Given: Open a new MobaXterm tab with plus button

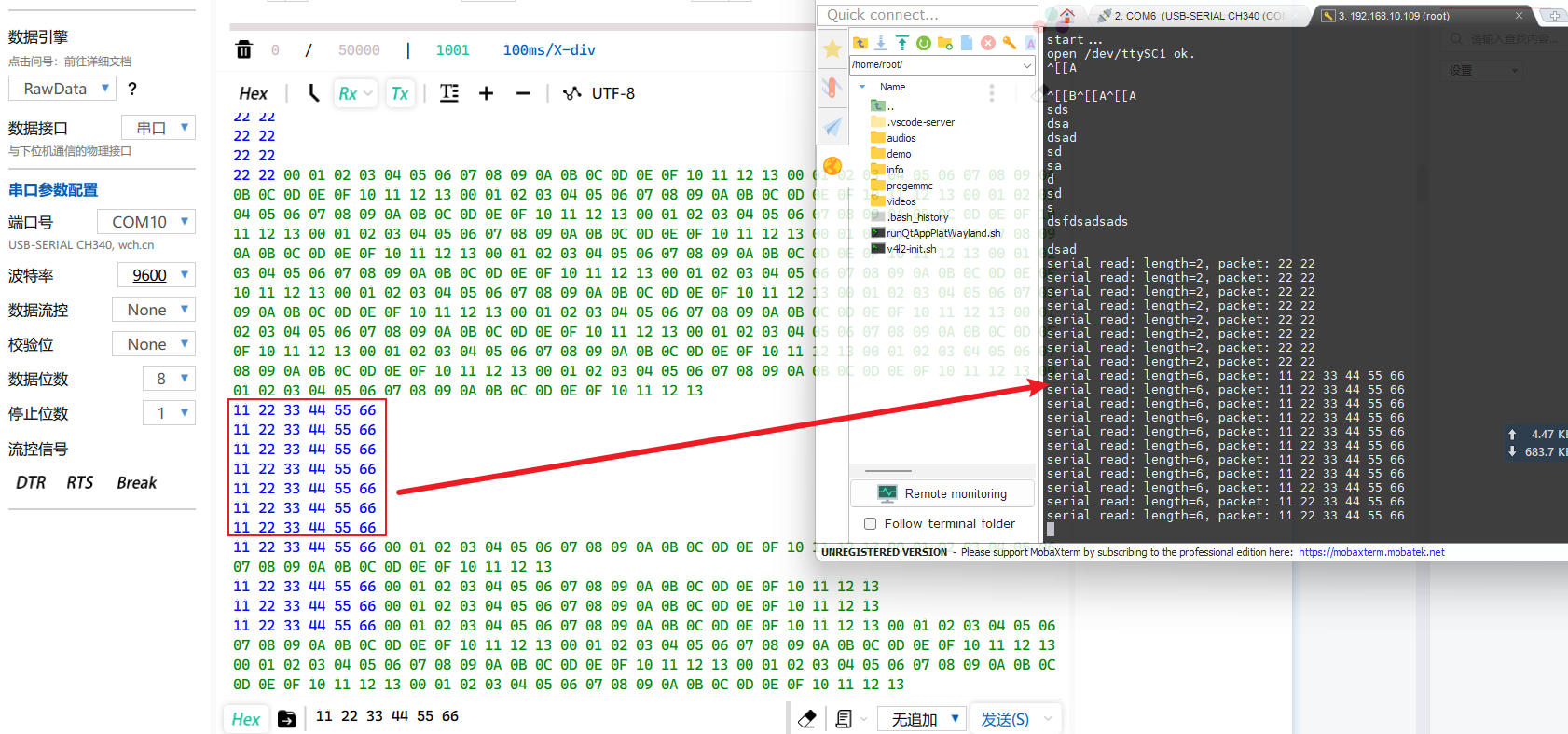Looking at the screenshot, I should pyautogui.click(x=1554, y=16).
